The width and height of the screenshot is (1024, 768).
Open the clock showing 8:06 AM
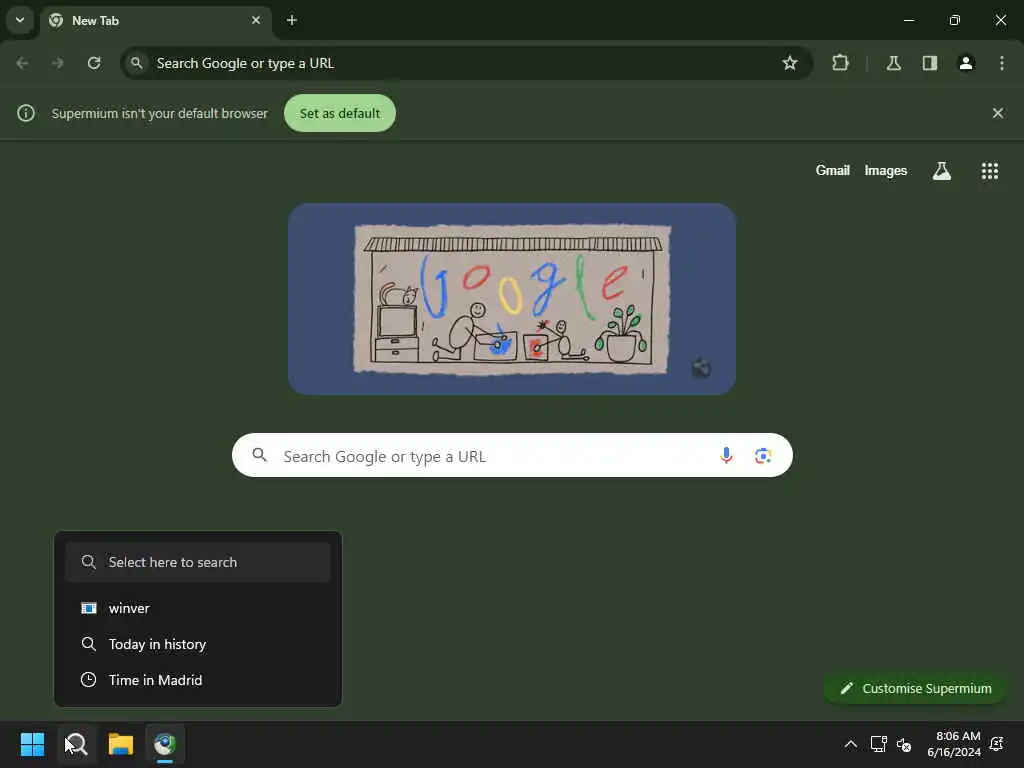954,744
